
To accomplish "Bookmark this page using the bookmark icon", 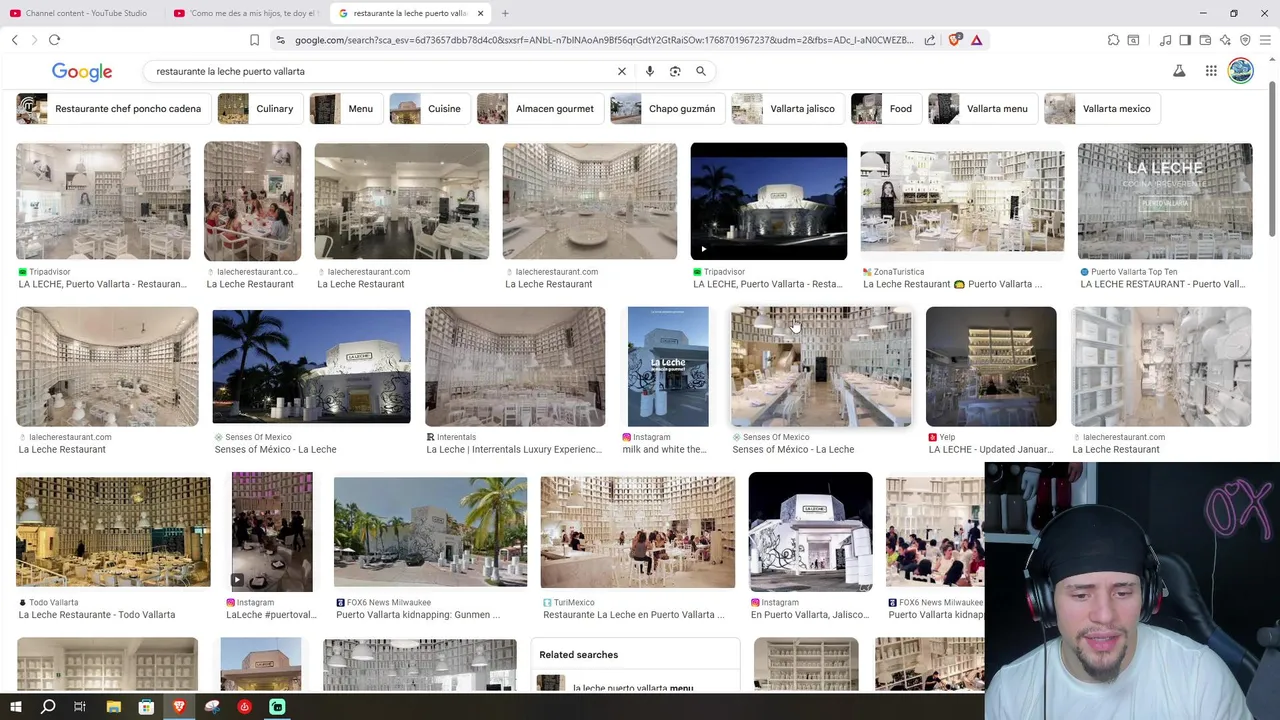I will [x=255, y=40].
